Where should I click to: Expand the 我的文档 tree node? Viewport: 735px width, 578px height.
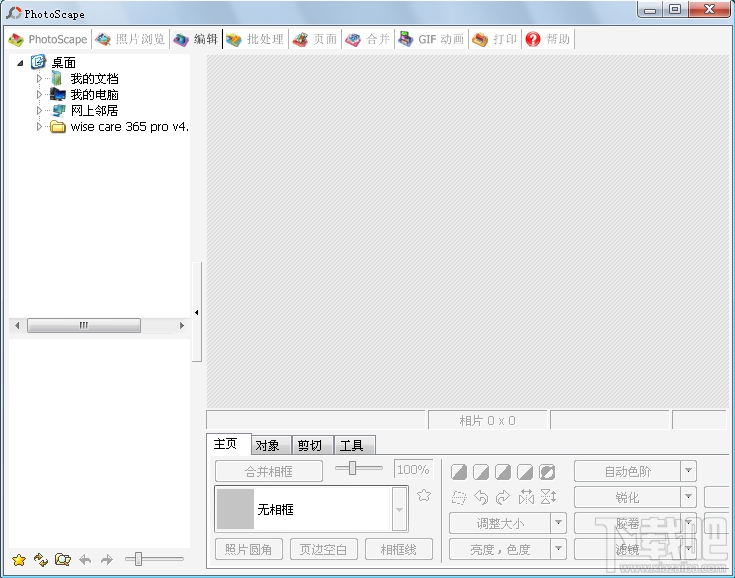tap(39, 79)
